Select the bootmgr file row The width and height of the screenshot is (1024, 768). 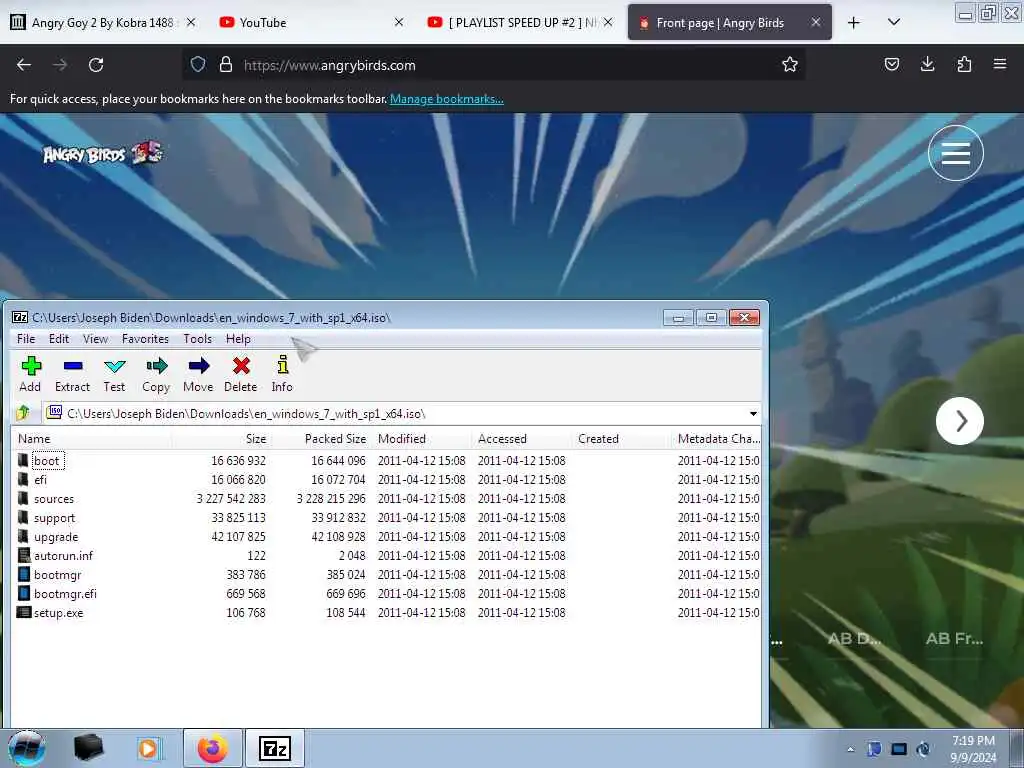(x=387, y=575)
